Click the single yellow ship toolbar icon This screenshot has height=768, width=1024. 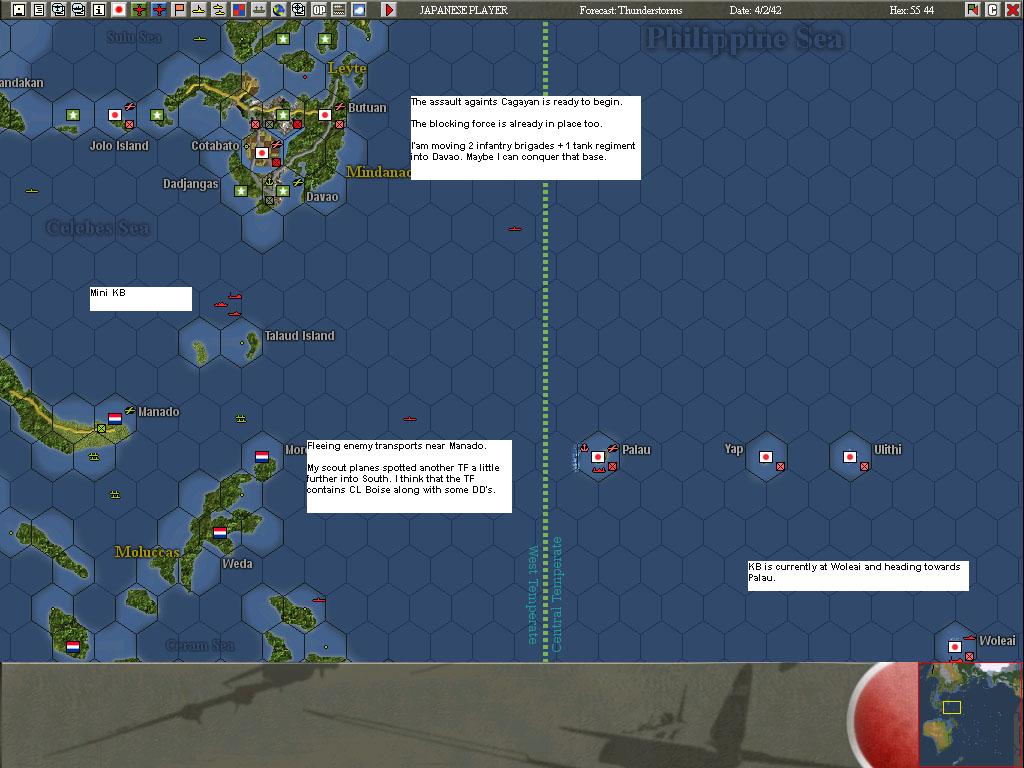[x=199, y=10]
